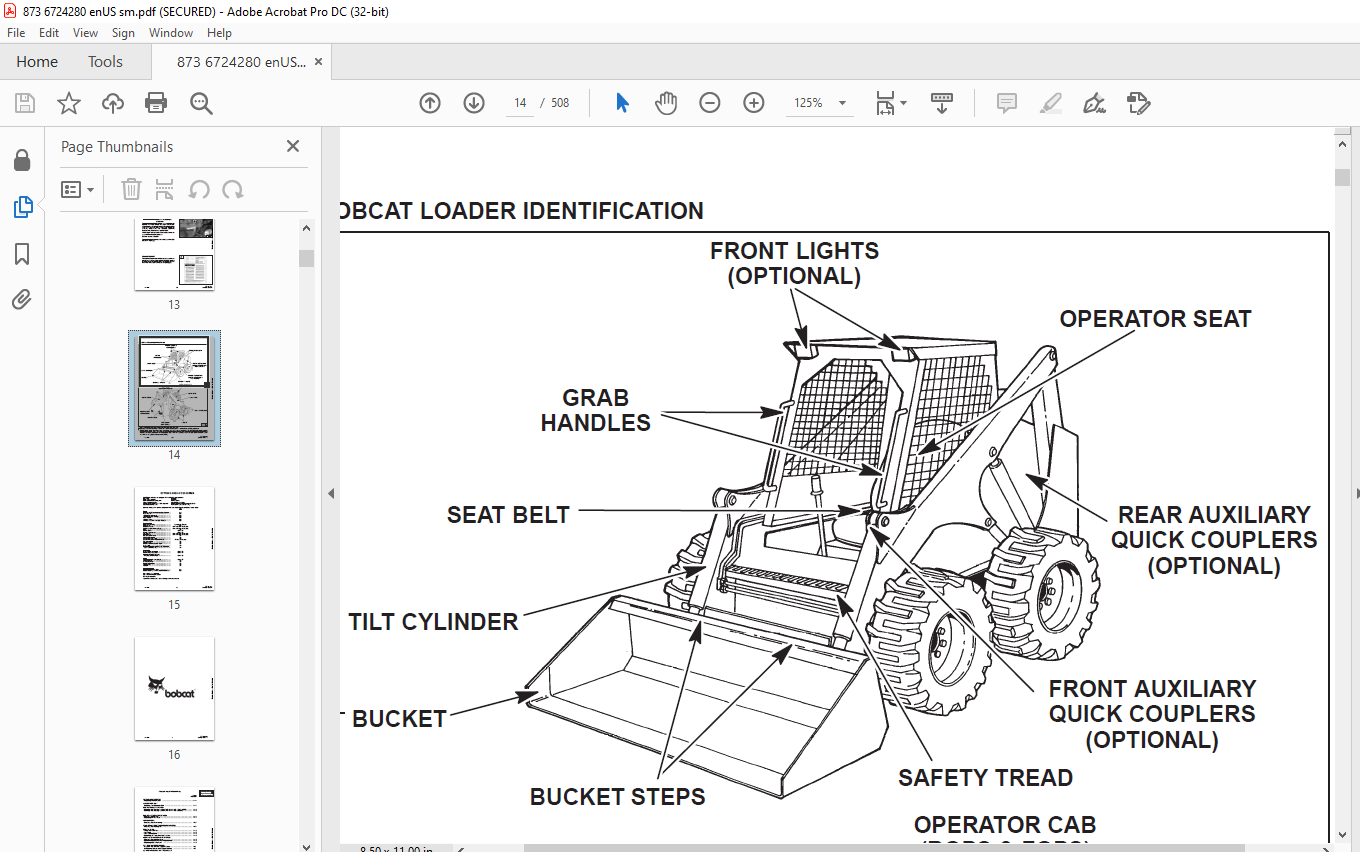The width and height of the screenshot is (1360, 852).
Task: Click the stamp or send tool icon
Action: pos(1138,103)
